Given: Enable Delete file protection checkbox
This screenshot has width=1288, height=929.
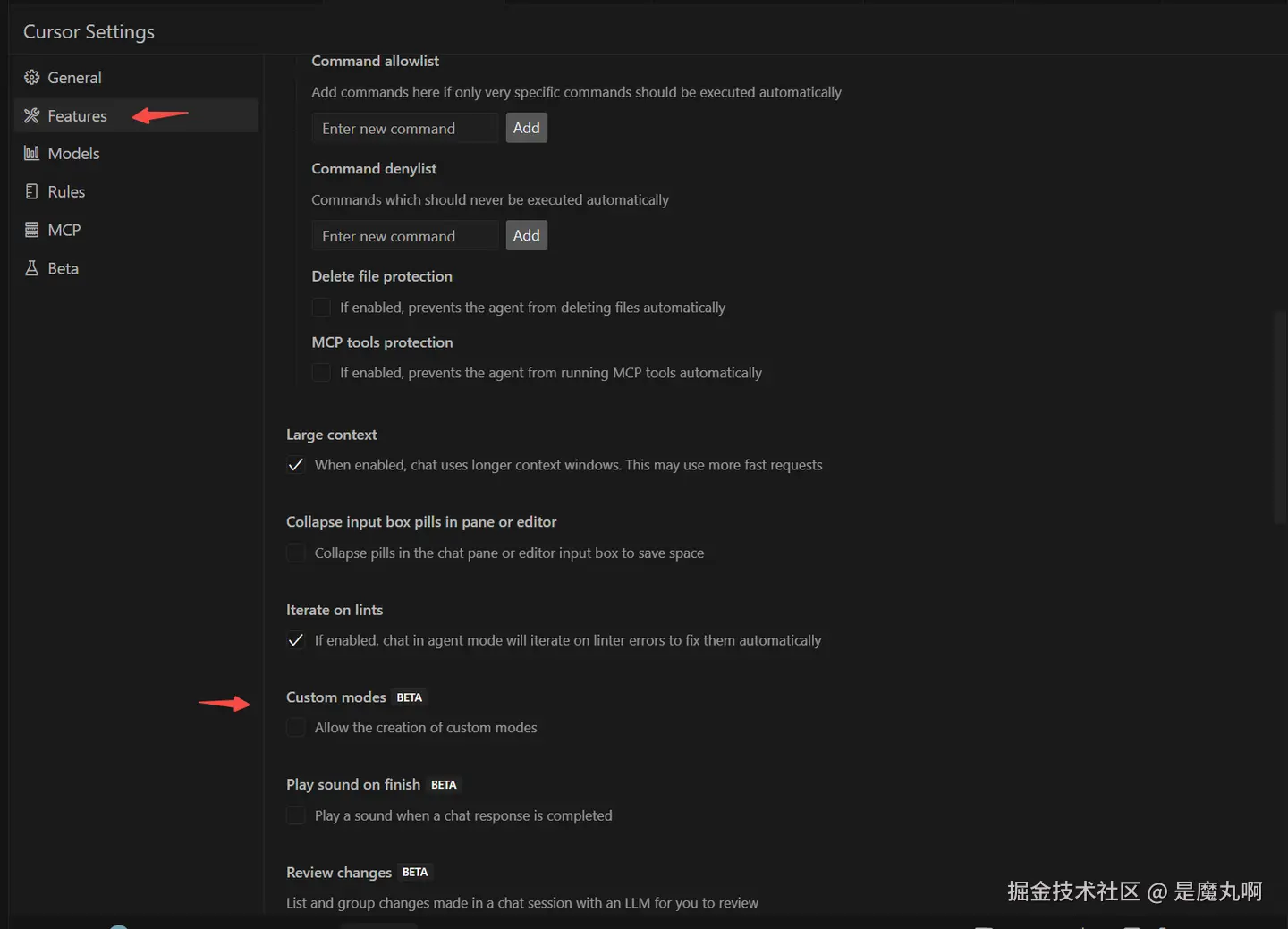Looking at the screenshot, I should (321, 308).
